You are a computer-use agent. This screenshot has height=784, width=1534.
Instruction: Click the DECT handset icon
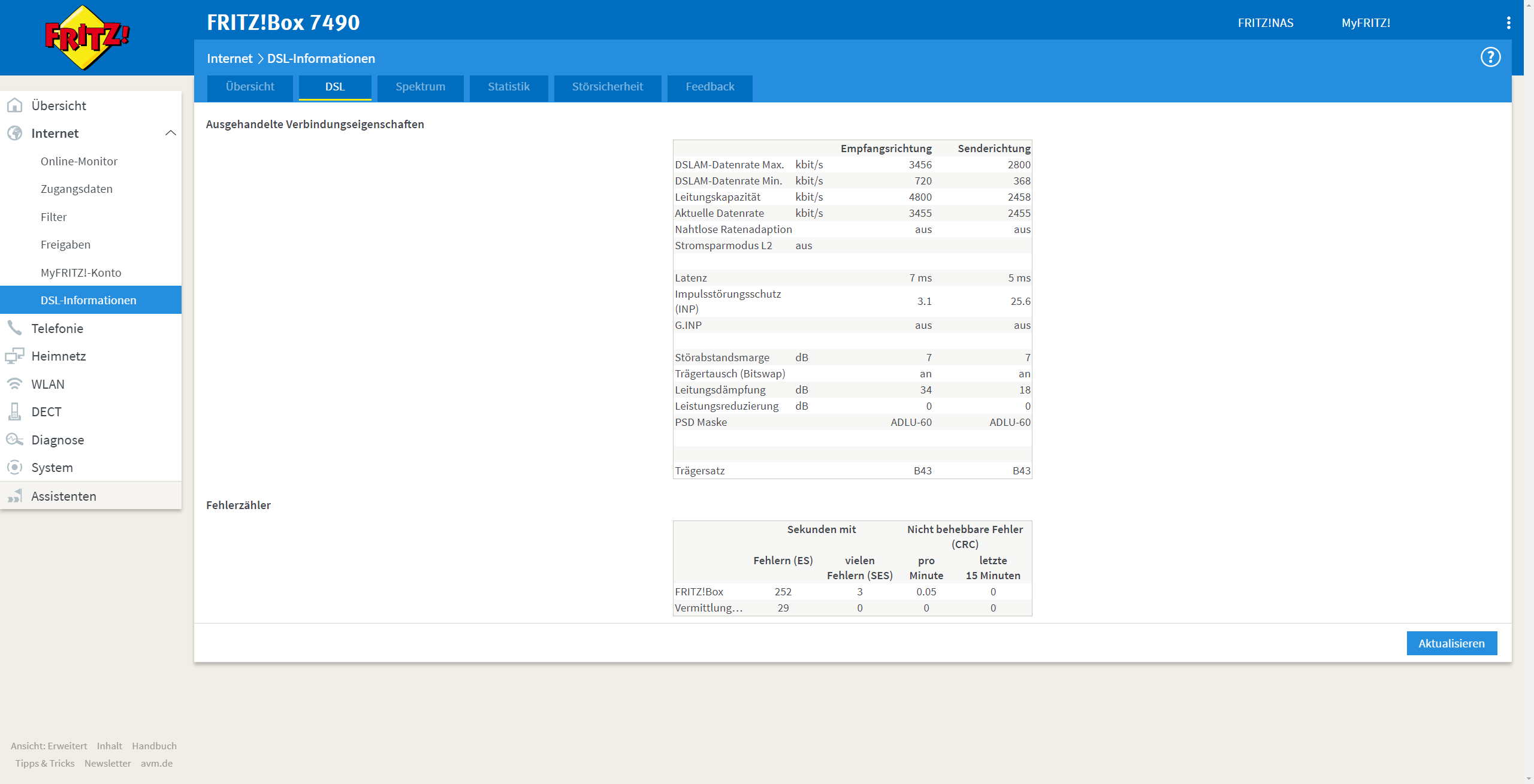pyautogui.click(x=14, y=411)
